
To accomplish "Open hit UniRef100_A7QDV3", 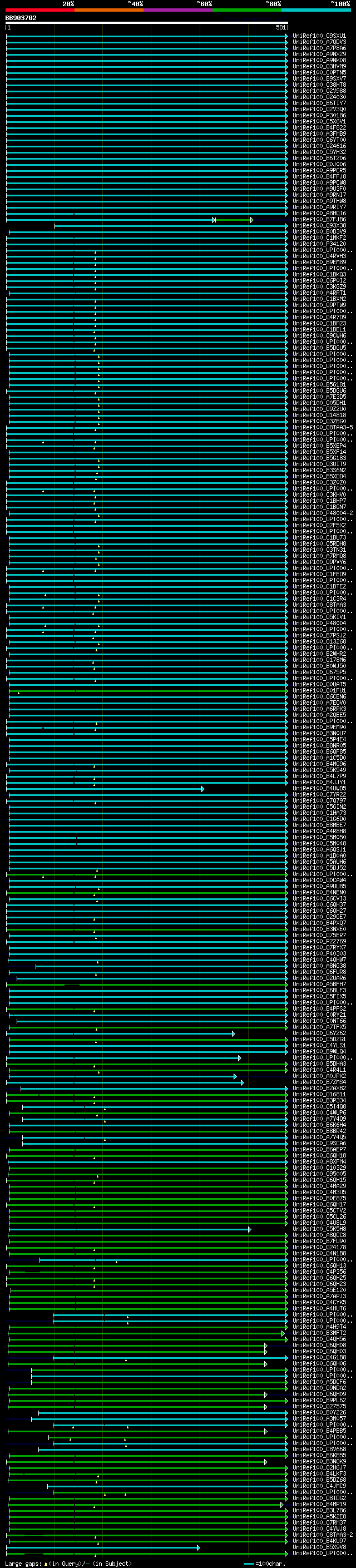I will coord(319,42).
